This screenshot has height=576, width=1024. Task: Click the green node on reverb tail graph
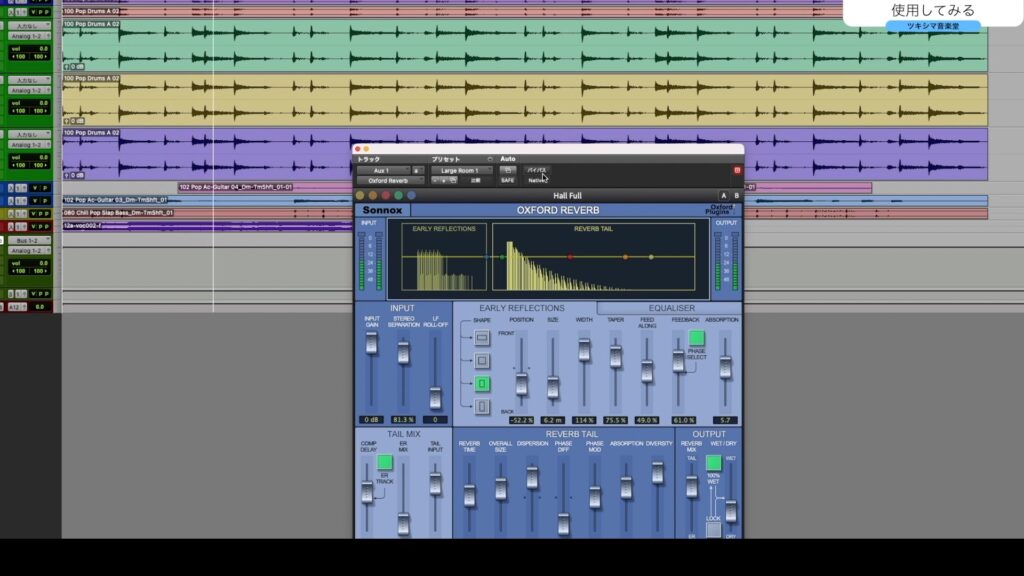click(502, 257)
